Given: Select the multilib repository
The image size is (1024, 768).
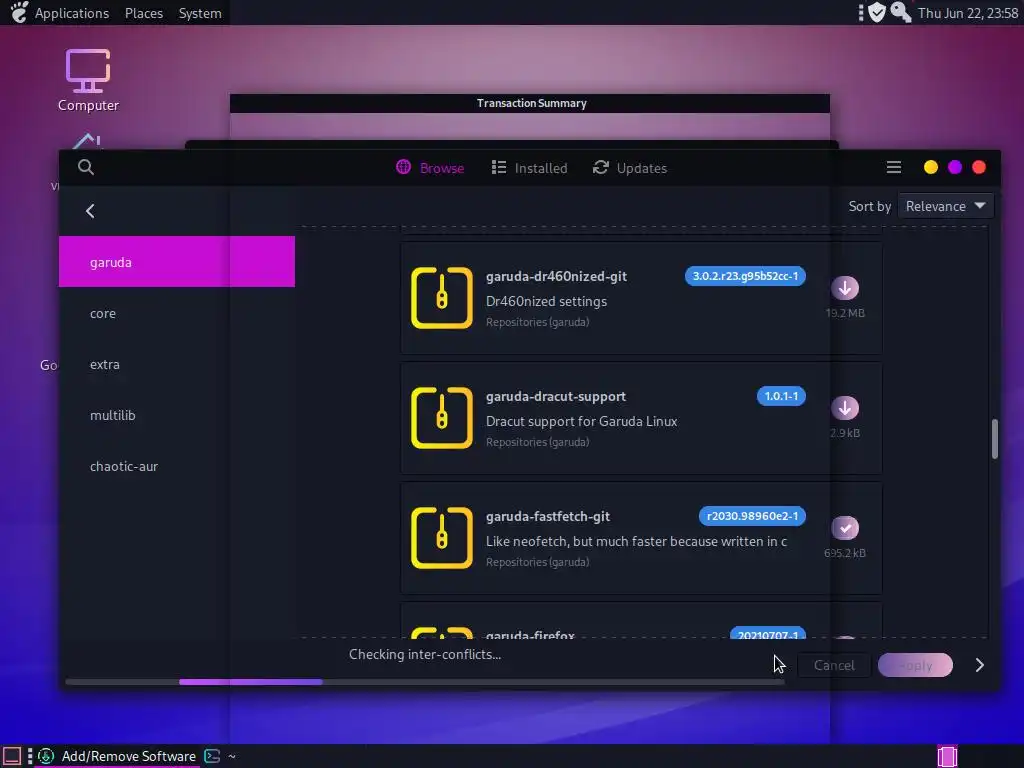Looking at the screenshot, I should click(177, 415).
